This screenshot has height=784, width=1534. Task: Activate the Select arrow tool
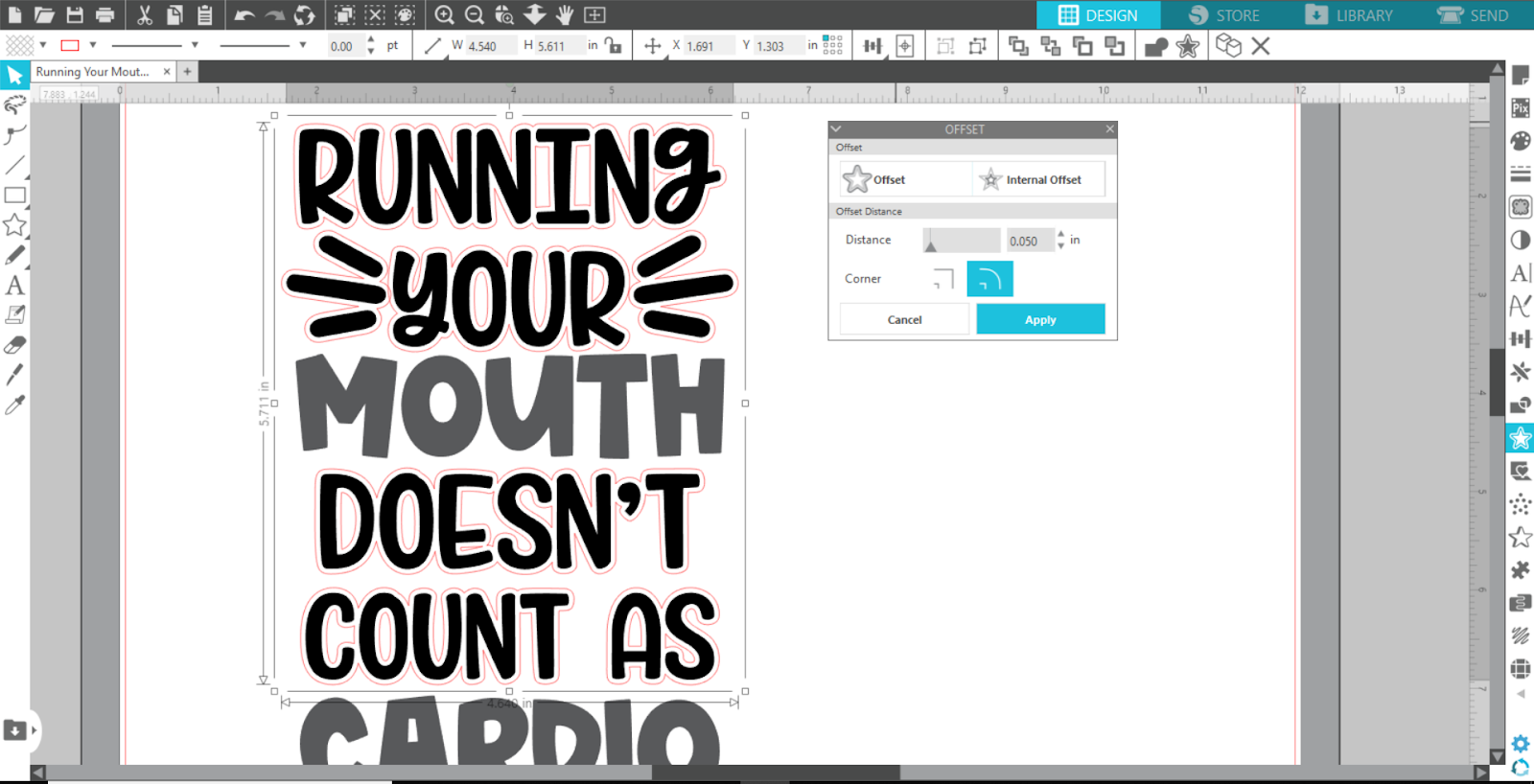(x=14, y=75)
